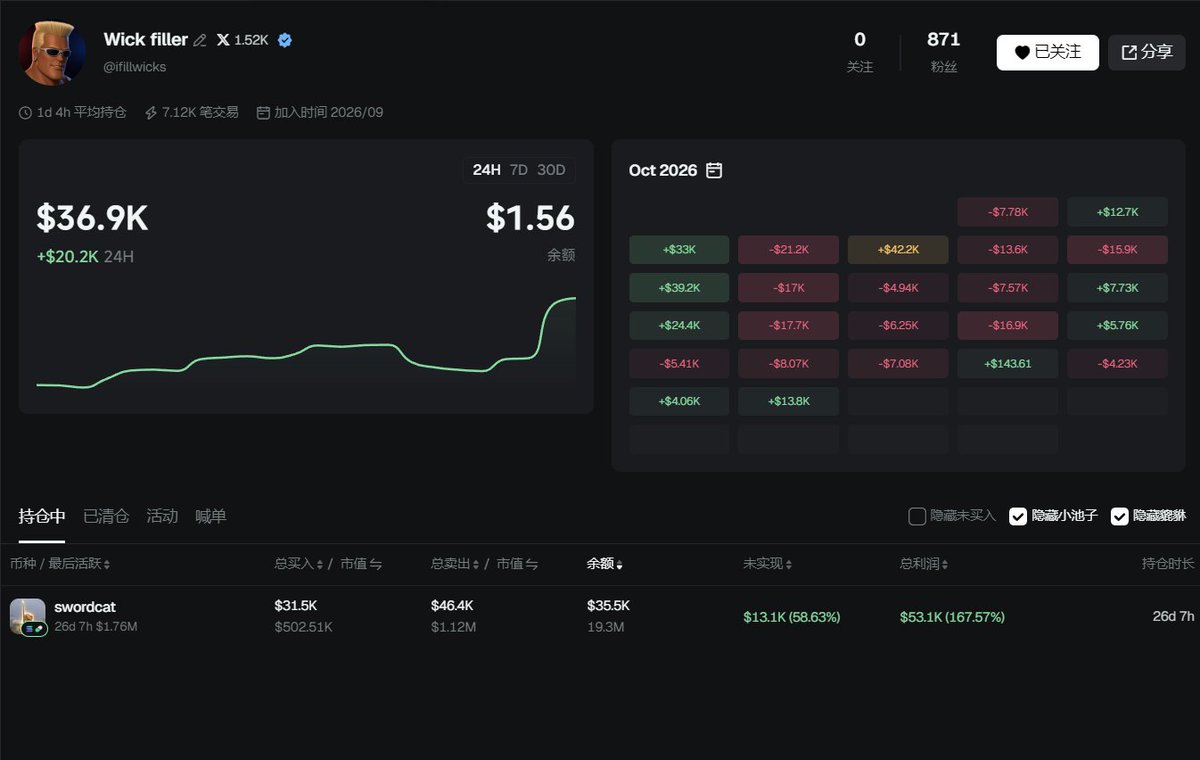The width and height of the screenshot is (1200, 760).
Task: Select the 持仓中 tab
Action: coord(42,516)
